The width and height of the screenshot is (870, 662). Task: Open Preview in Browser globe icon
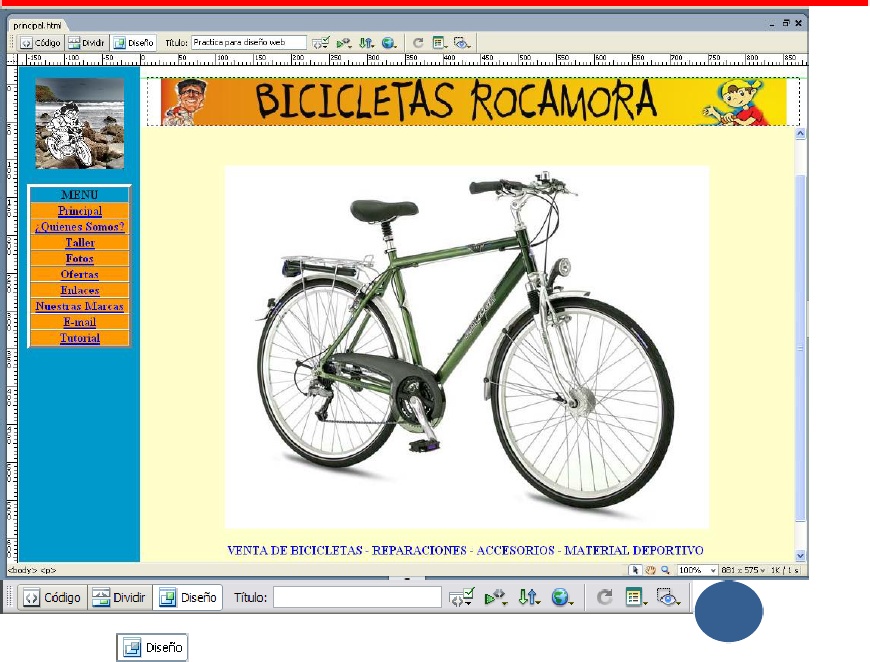click(388, 40)
